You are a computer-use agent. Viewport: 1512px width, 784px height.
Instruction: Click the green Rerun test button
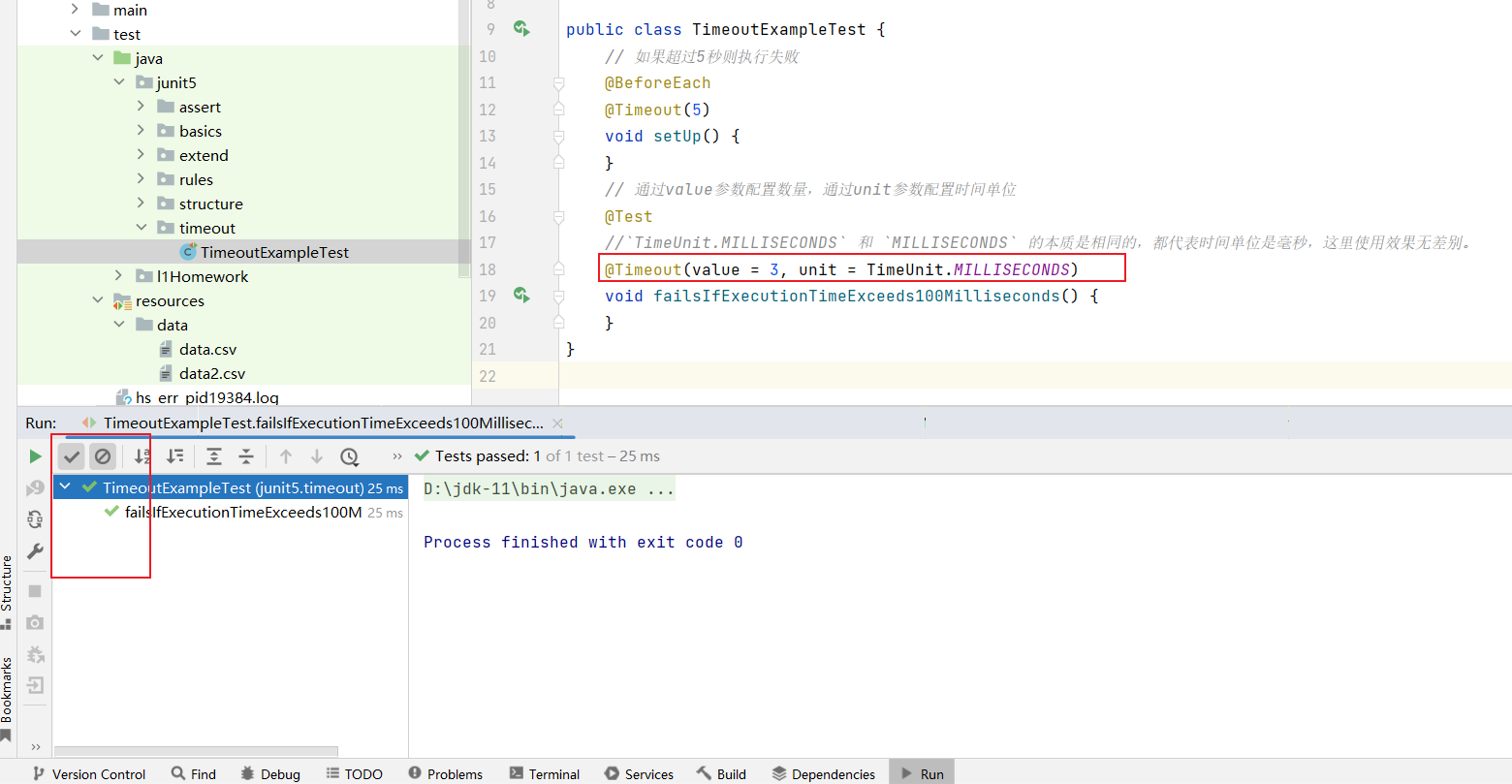pos(36,456)
